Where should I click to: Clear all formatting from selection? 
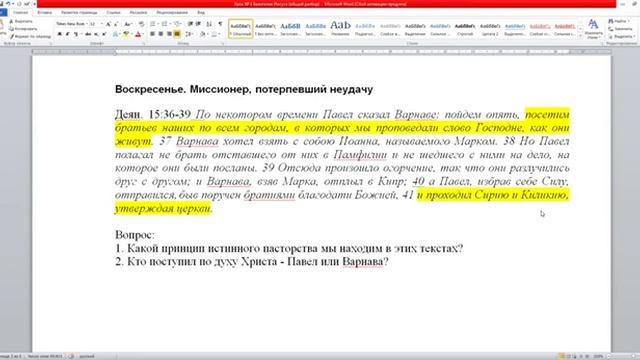point(141,24)
